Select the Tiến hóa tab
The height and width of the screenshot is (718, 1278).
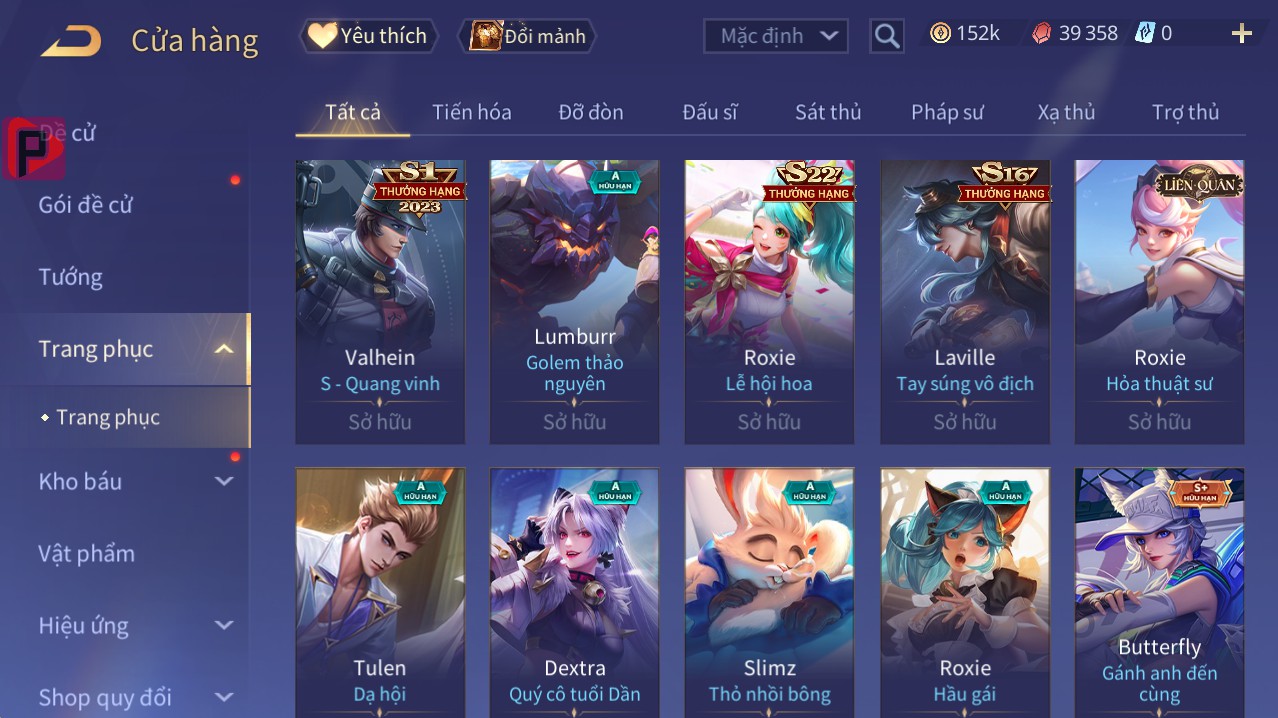point(472,112)
